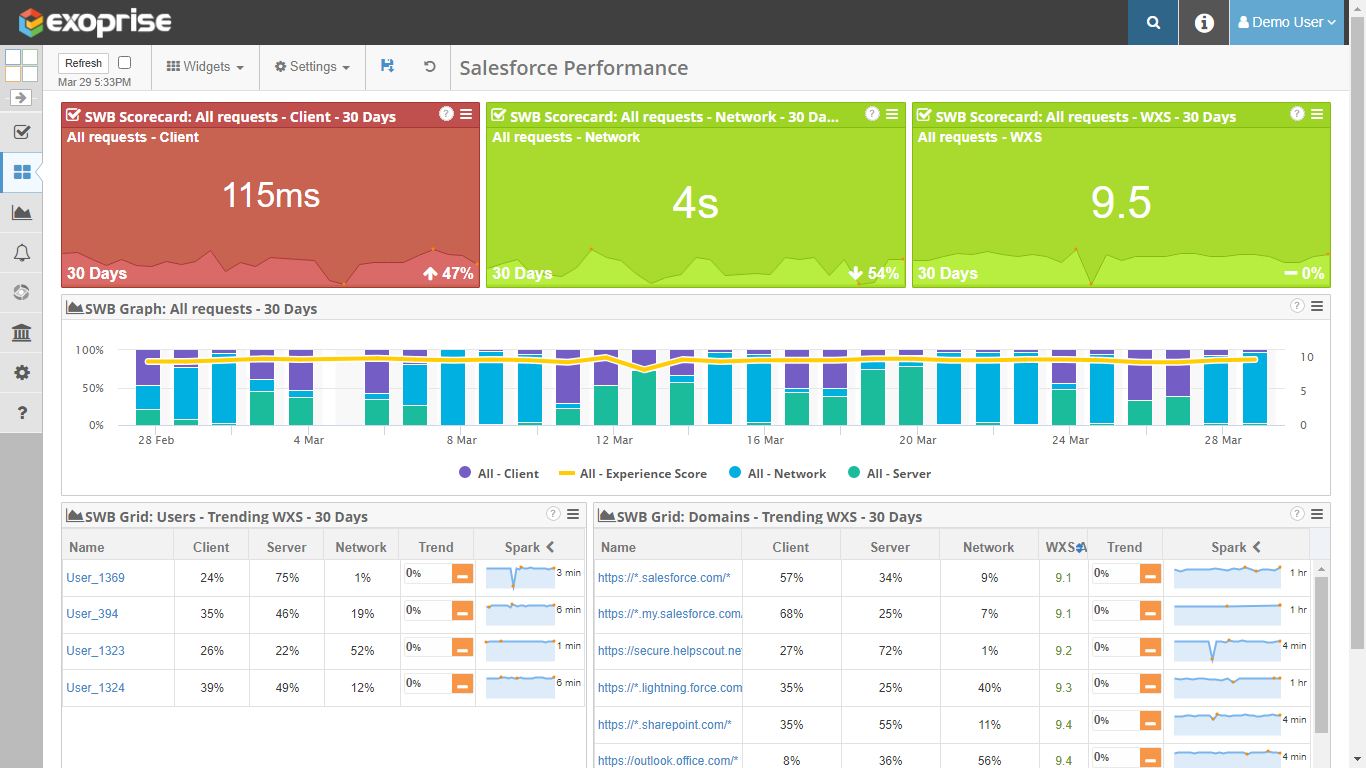Sort Users grid by Server column
This screenshot has height=768, width=1366.
coord(286,547)
